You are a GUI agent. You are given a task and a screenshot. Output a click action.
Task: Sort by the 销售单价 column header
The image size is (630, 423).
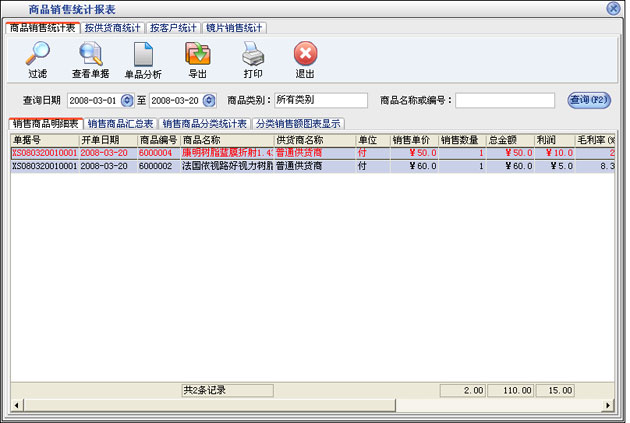[412, 139]
